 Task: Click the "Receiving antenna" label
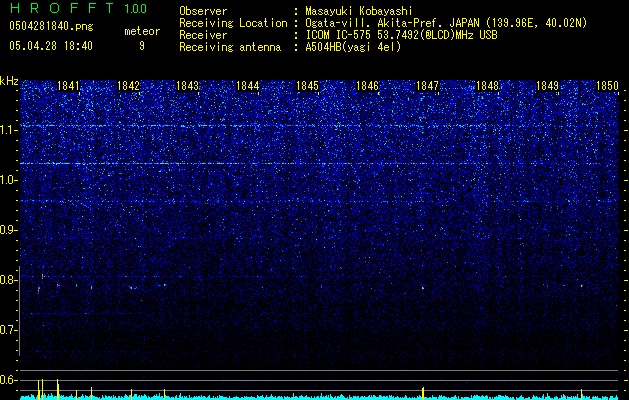[x=230, y=47]
